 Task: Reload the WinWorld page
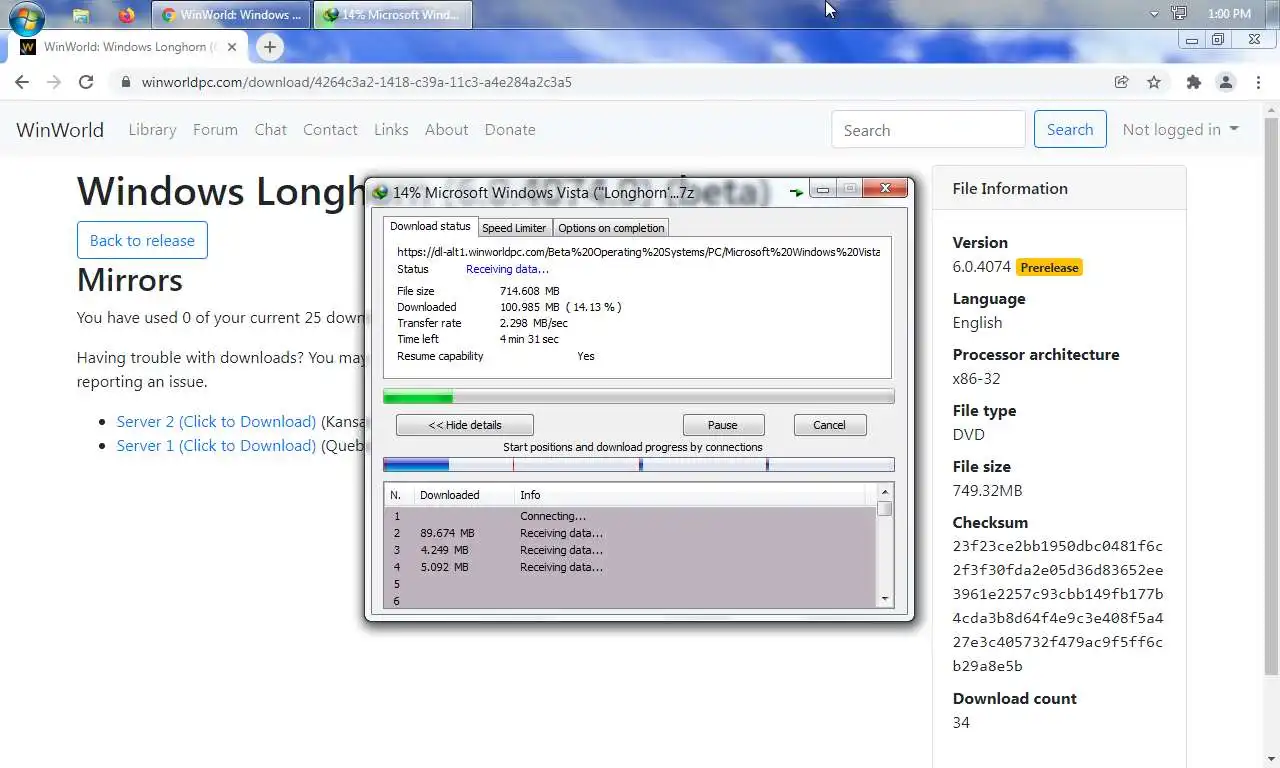click(x=86, y=82)
